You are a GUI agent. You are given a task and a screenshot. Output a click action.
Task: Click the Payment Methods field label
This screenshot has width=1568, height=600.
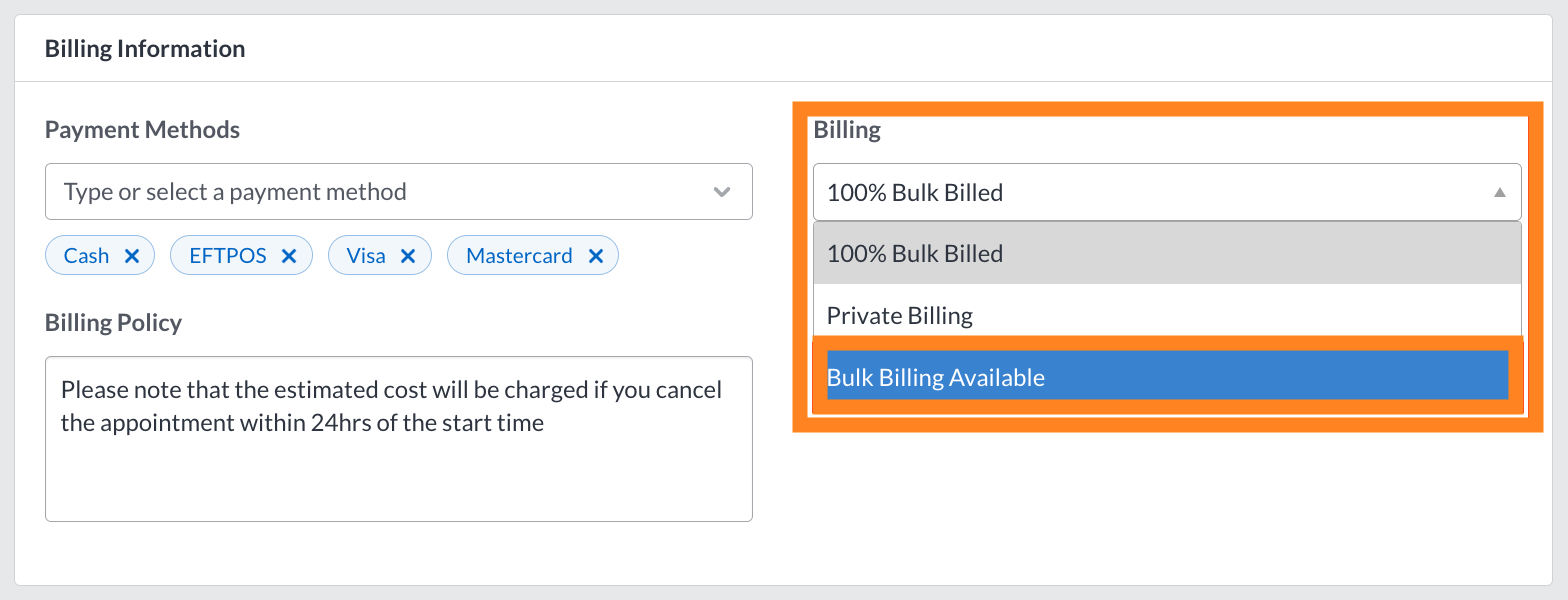pyautogui.click(x=142, y=130)
